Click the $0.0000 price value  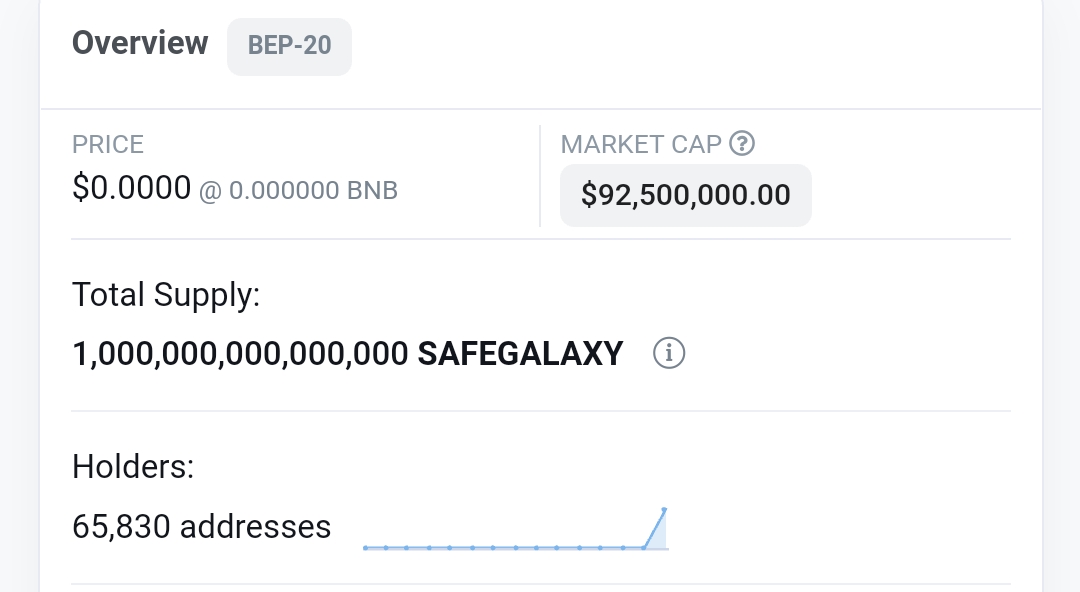[131, 187]
